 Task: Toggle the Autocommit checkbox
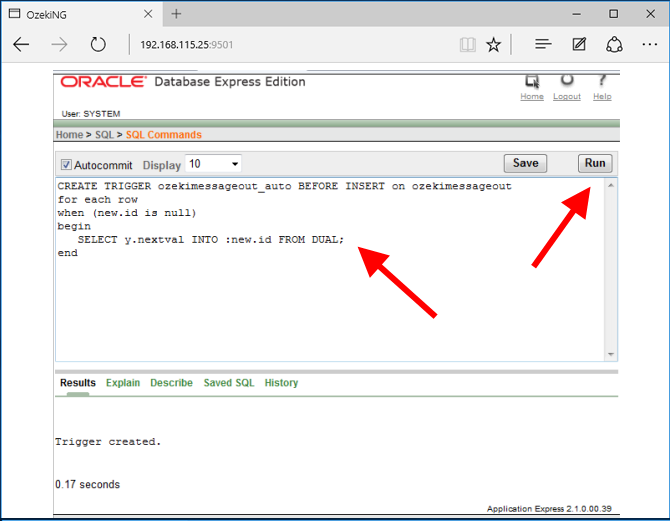66,164
